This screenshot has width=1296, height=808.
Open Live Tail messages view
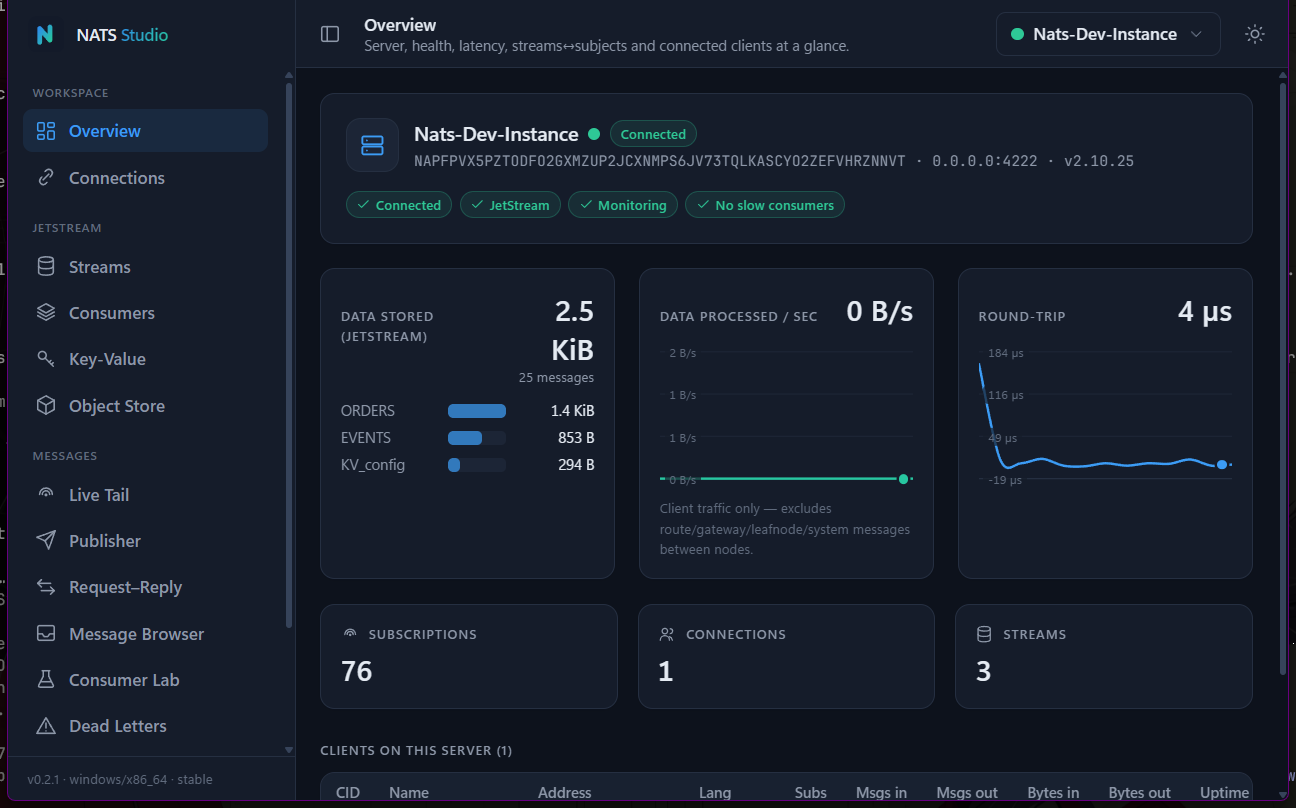(x=145, y=495)
